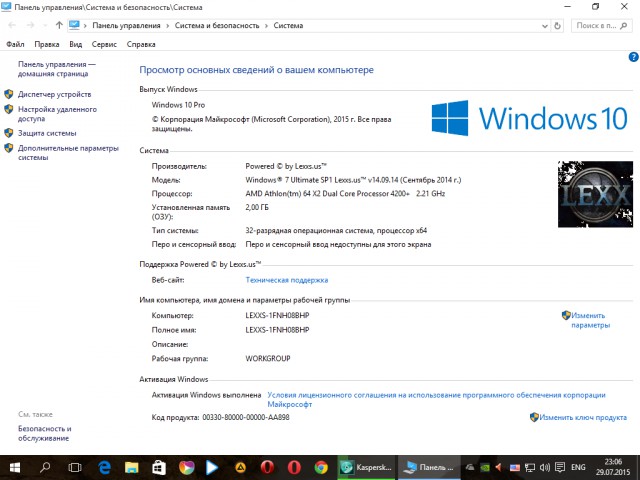Open the Action Center notifications icon
Image resolution: width=640 pixels, height=480 pixels.
click(x=560, y=467)
